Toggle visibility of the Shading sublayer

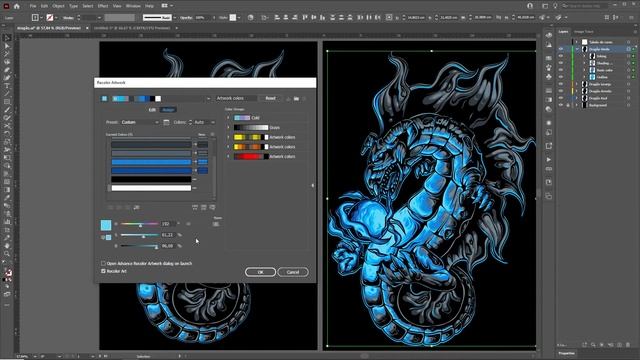pos(561,63)
